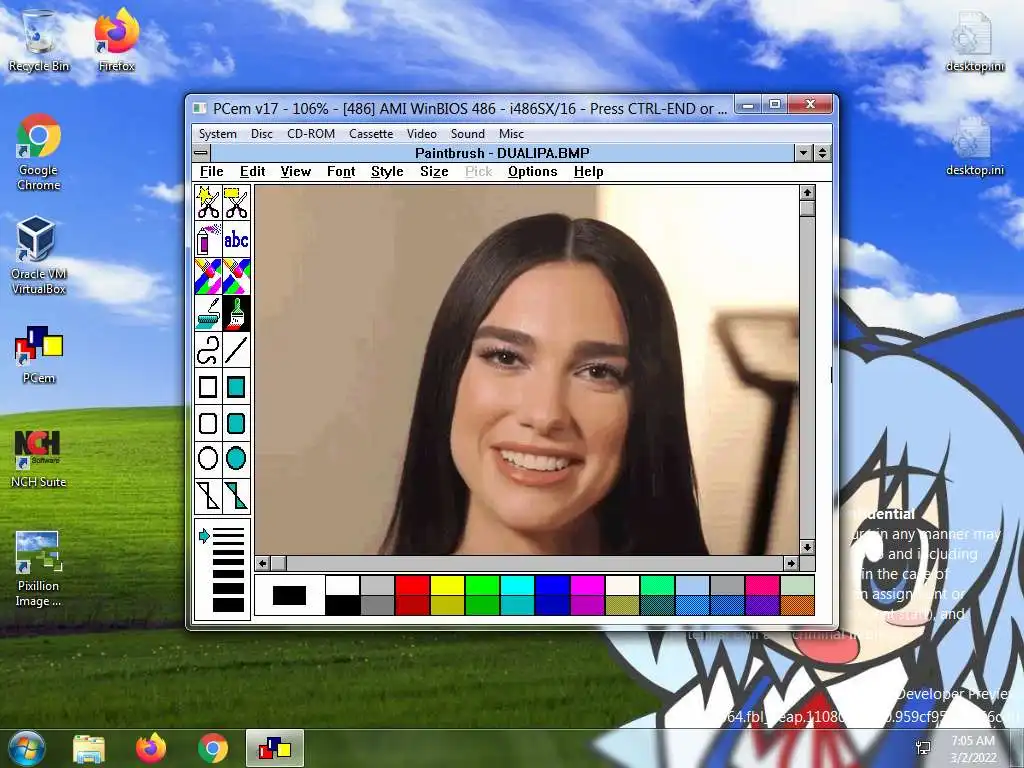Open PCem CD-ROM menu
The height and width of the screenshot is (768, 1024).
311,134
